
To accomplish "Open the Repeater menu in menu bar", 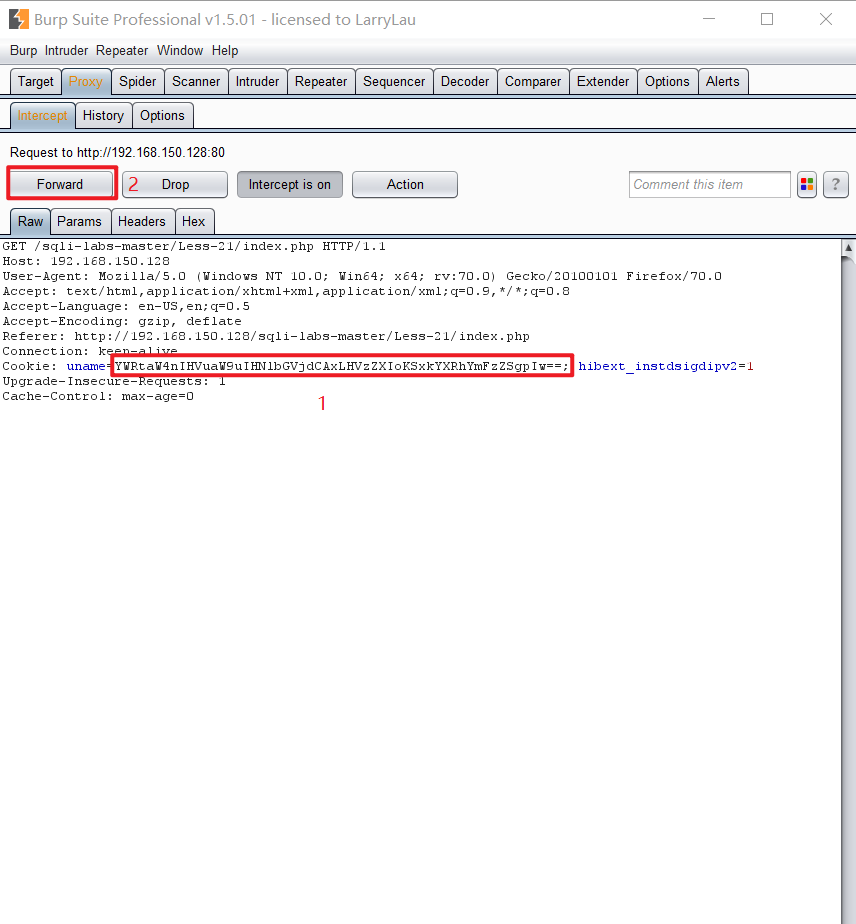I will (122, 51).
